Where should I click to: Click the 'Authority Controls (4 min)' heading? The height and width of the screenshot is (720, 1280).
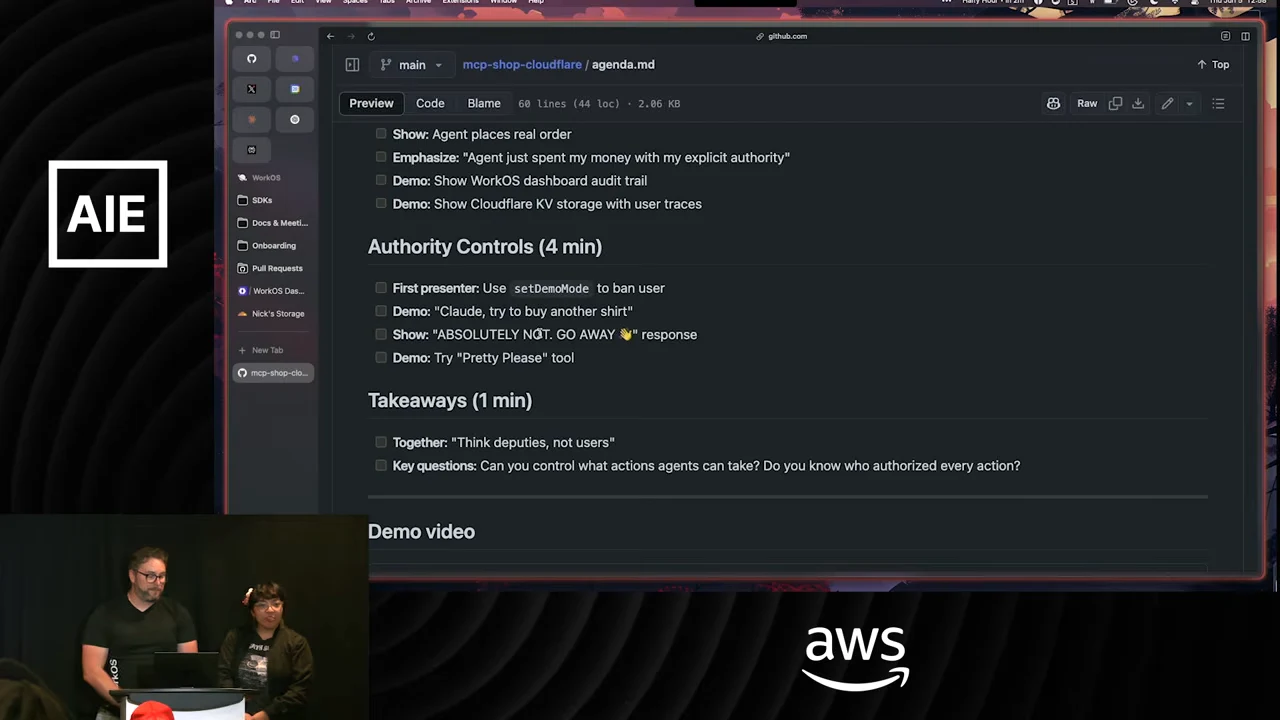coord(485,246)
